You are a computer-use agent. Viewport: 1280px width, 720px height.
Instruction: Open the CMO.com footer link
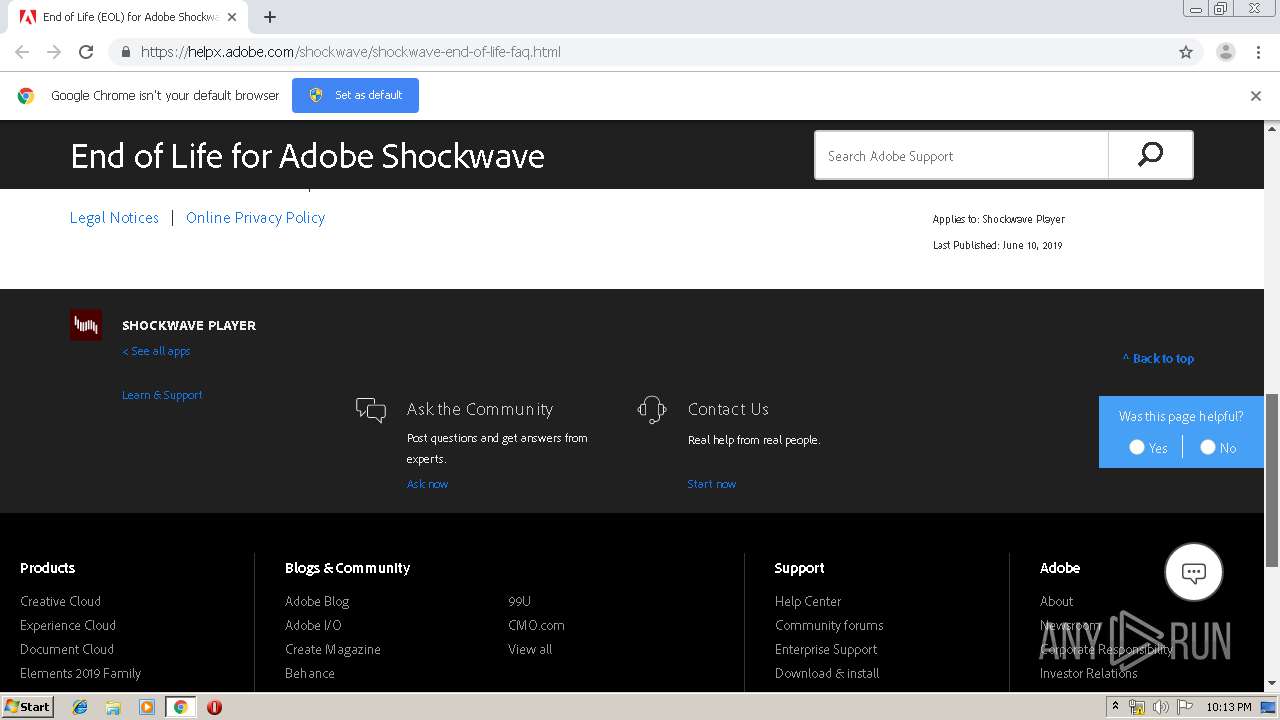point(536,625)
